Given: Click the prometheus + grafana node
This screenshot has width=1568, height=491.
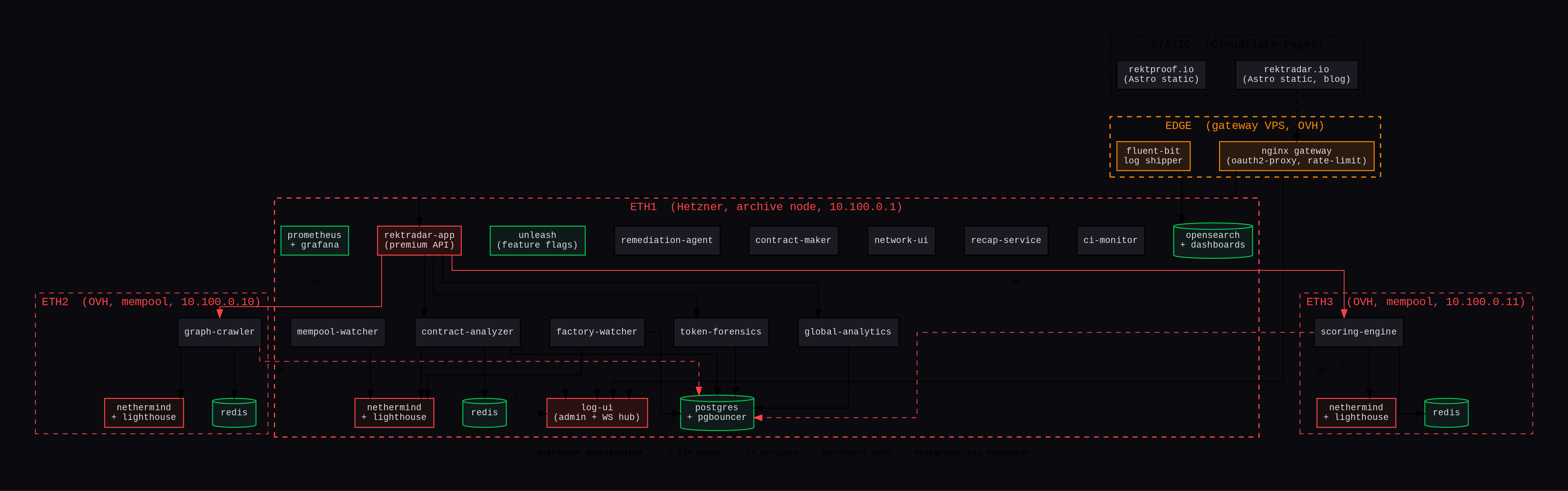Looking at the screenshot, I should [x=314, y=240].
